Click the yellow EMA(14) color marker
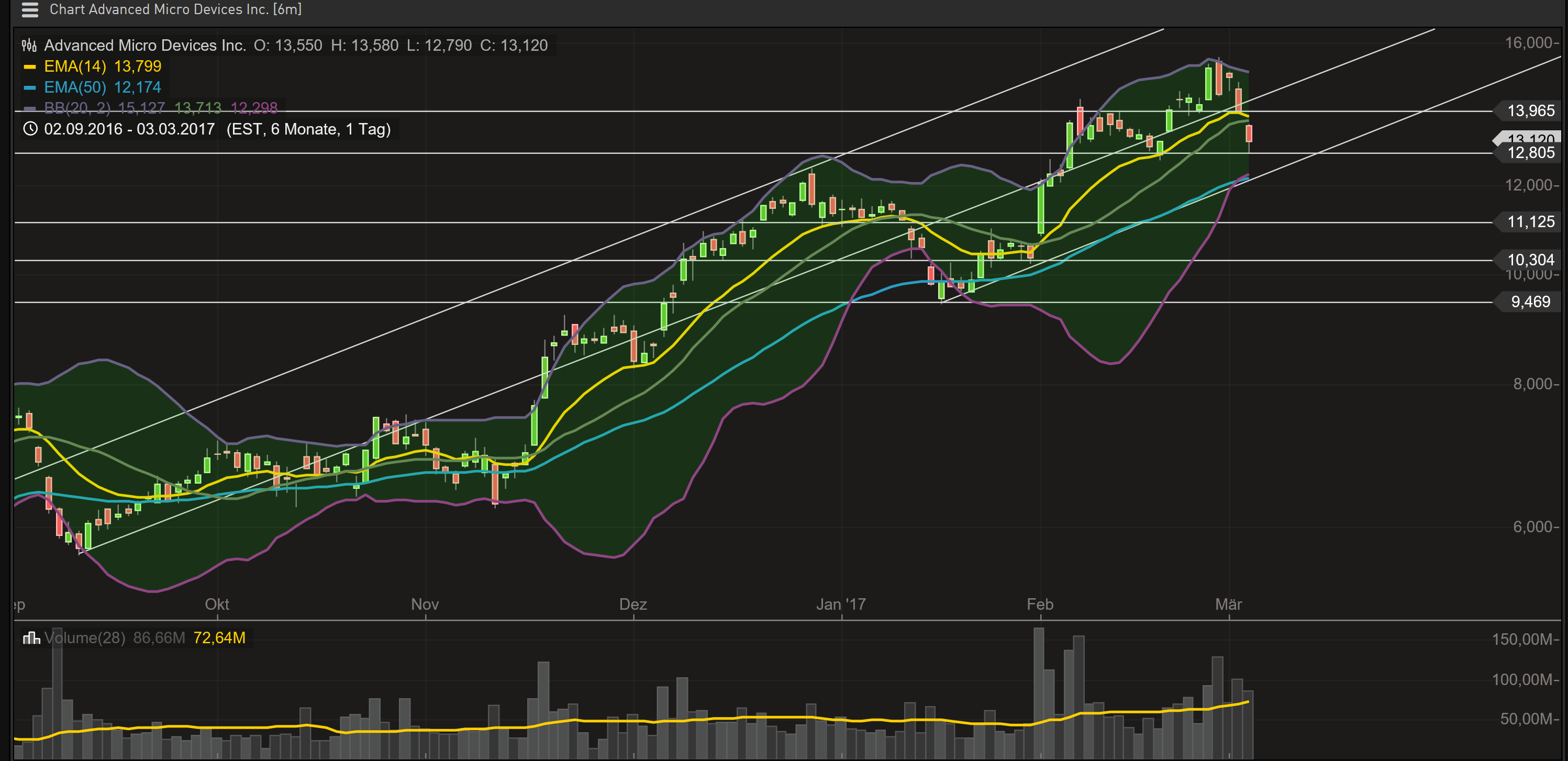This screenshot has height=761, width=1568. point(29,67)
